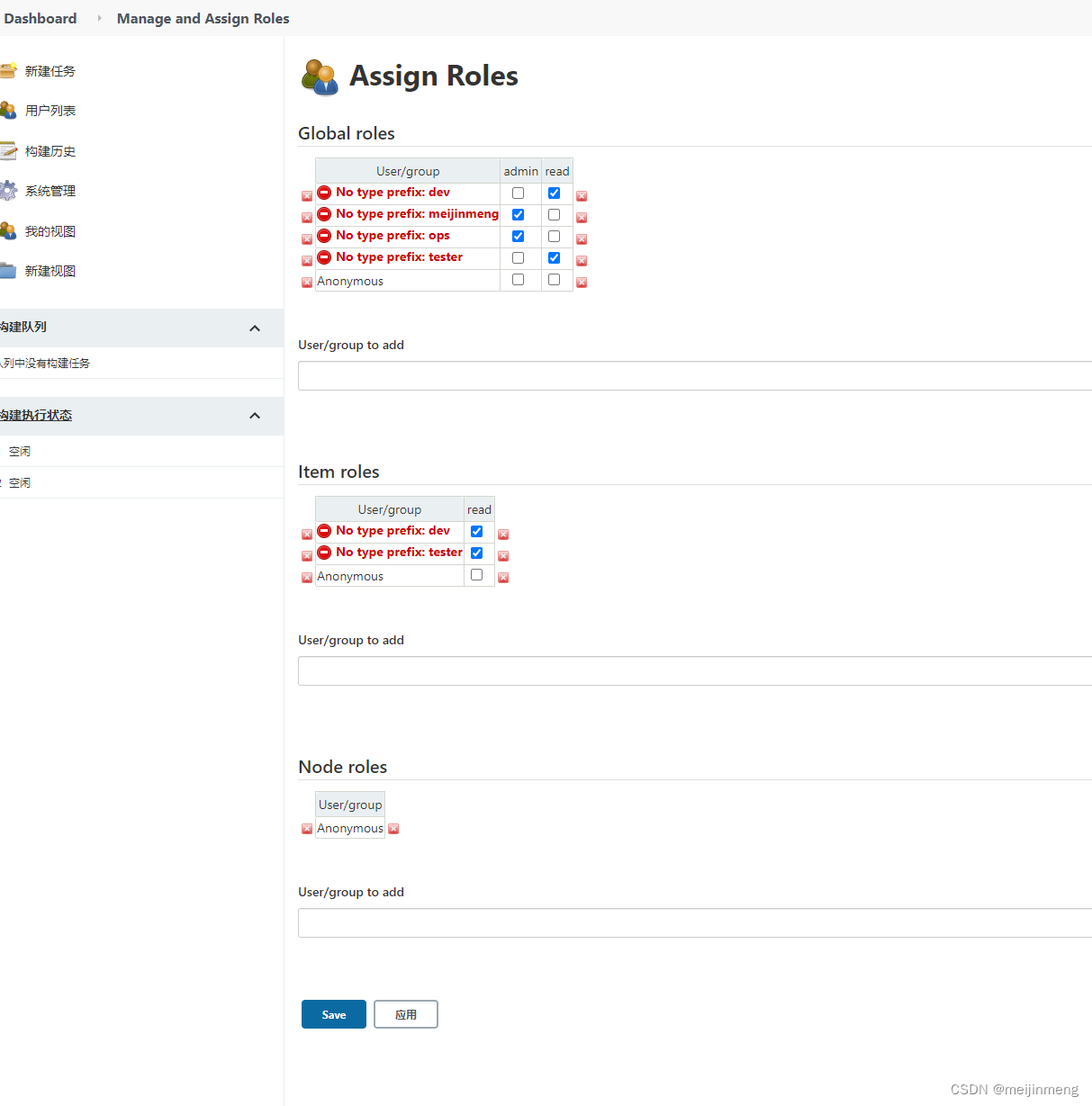Click the breadcrumb separator arrow after Dashboard
Image resolution: width=1092 pixels, height=1106 pixels.
tap(99, 18)
